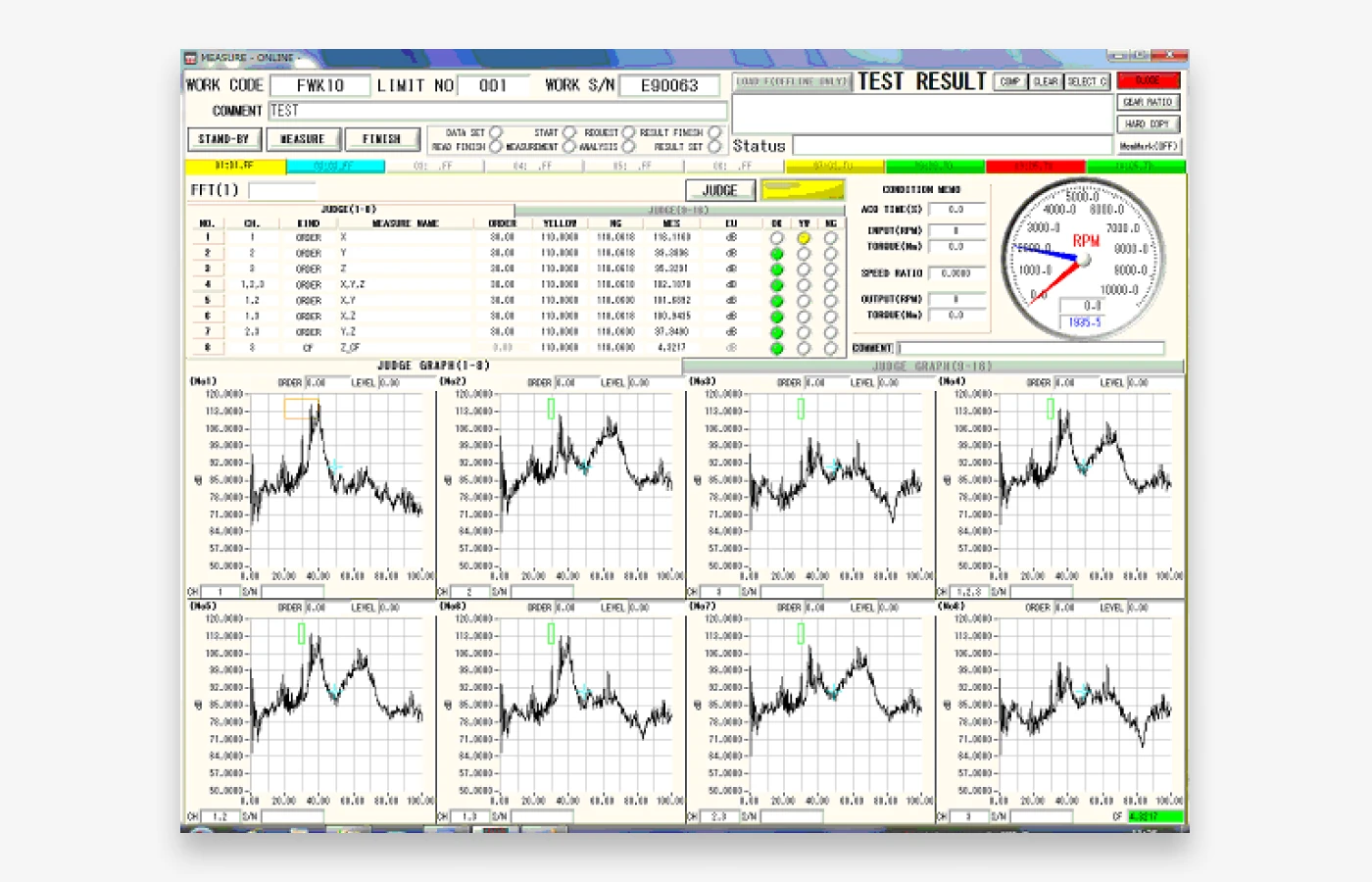This screenshot has width=1372, height=882.
Task: Click the yellow judge result indicator
Action: [803, 189]
